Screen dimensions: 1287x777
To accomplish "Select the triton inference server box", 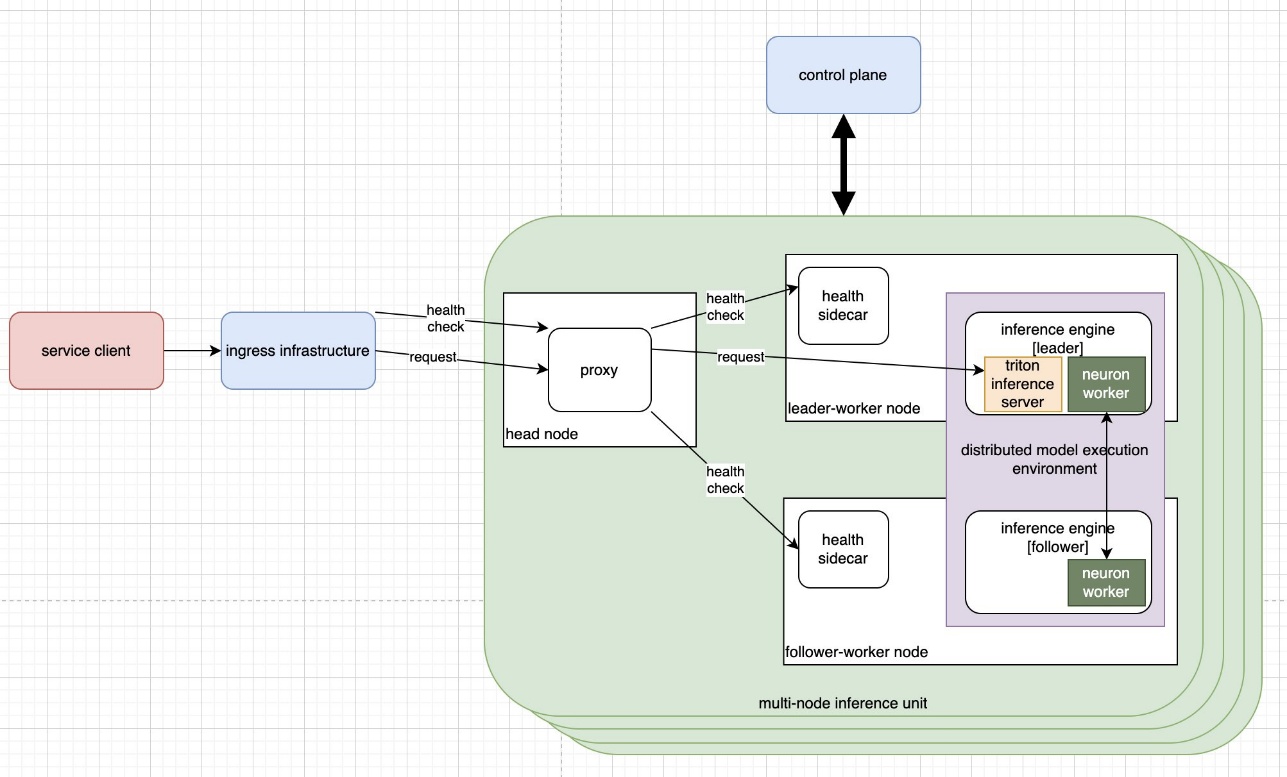I will point(1023,384).
